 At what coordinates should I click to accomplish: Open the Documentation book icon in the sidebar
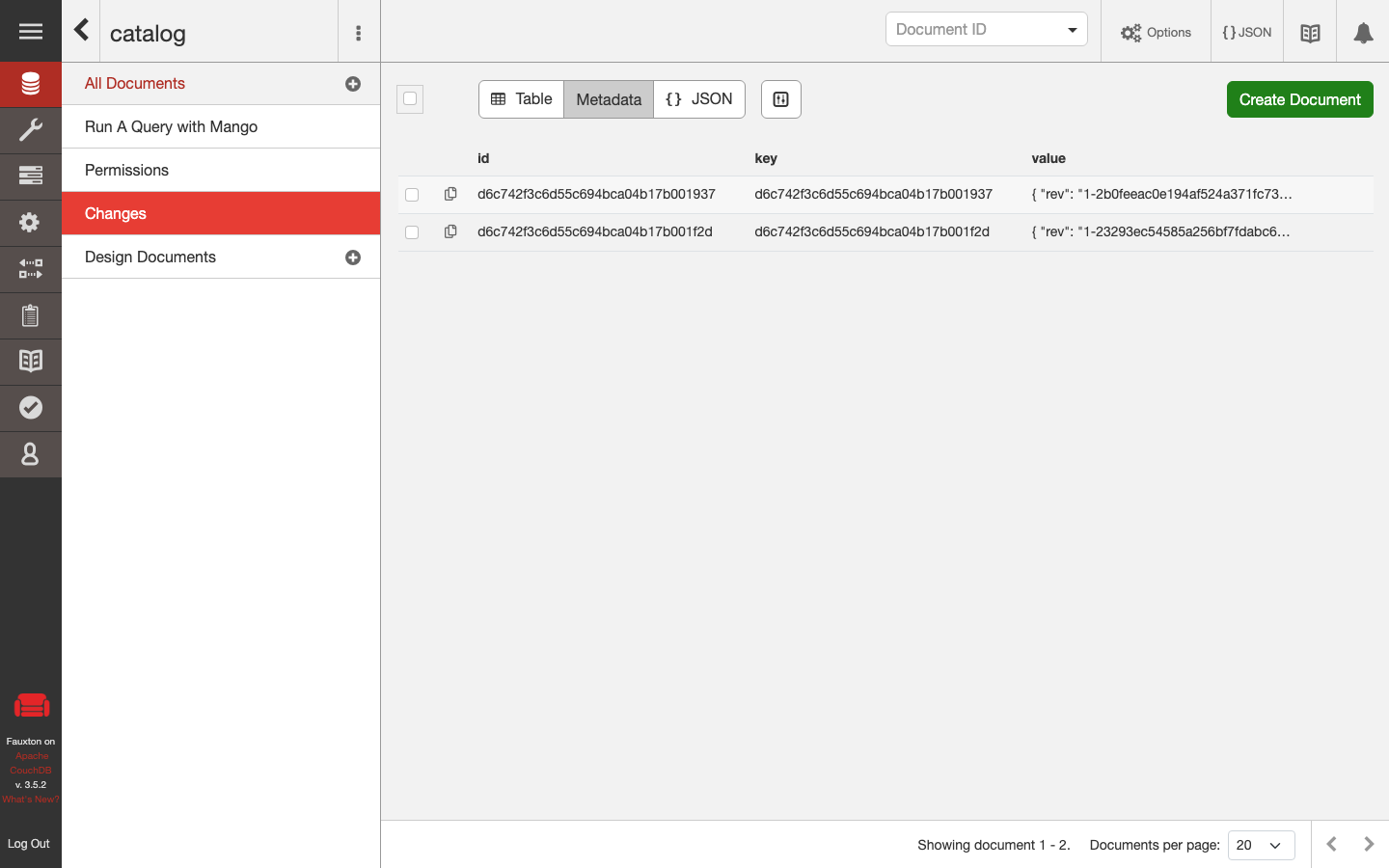(x=31, y=361)
